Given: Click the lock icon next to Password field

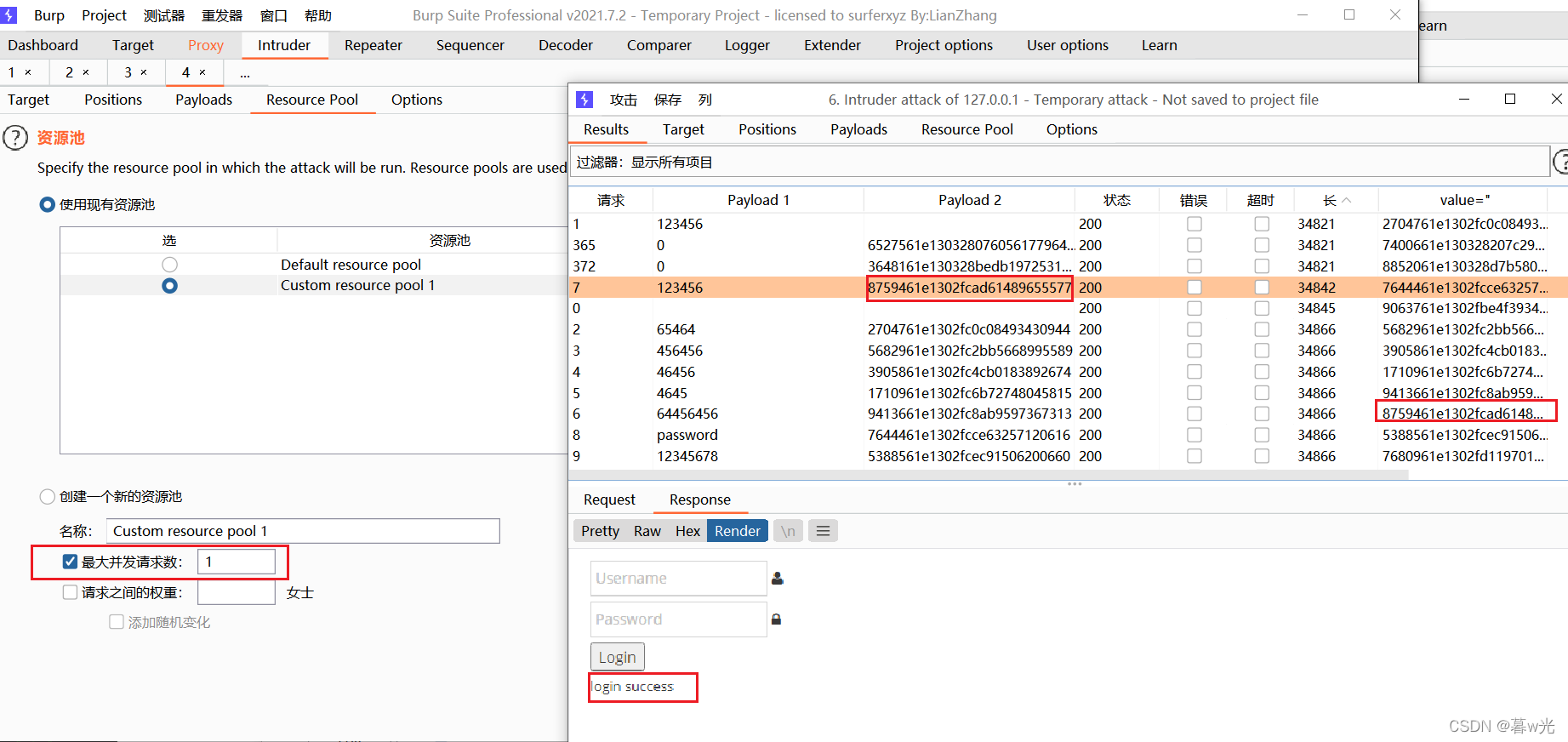Looking at the screenshot, I should [776, 619].
